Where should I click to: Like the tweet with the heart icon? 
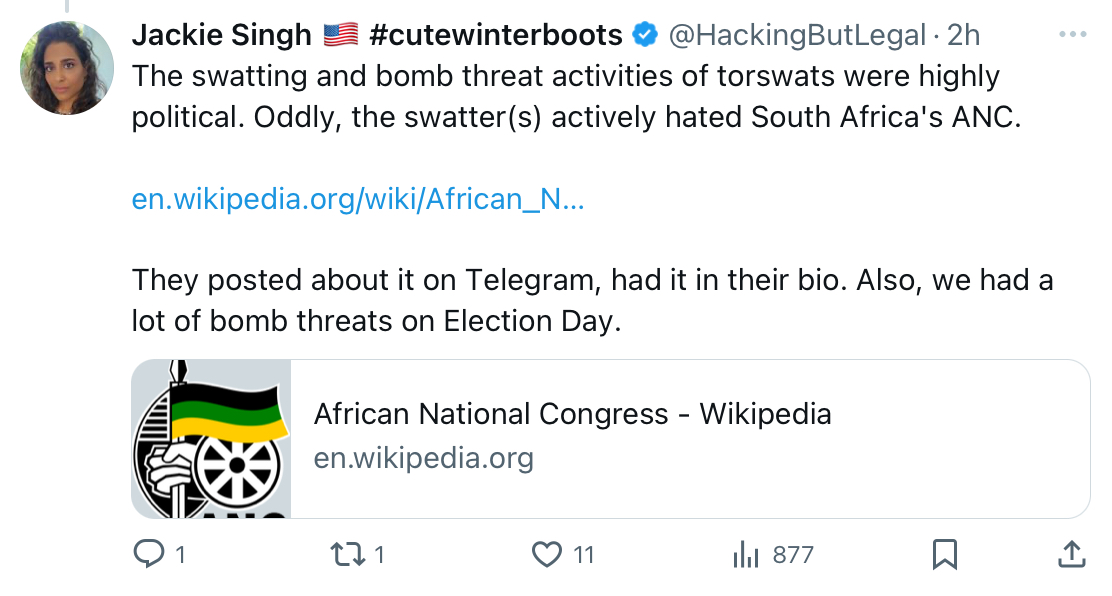tap(547, 554)
